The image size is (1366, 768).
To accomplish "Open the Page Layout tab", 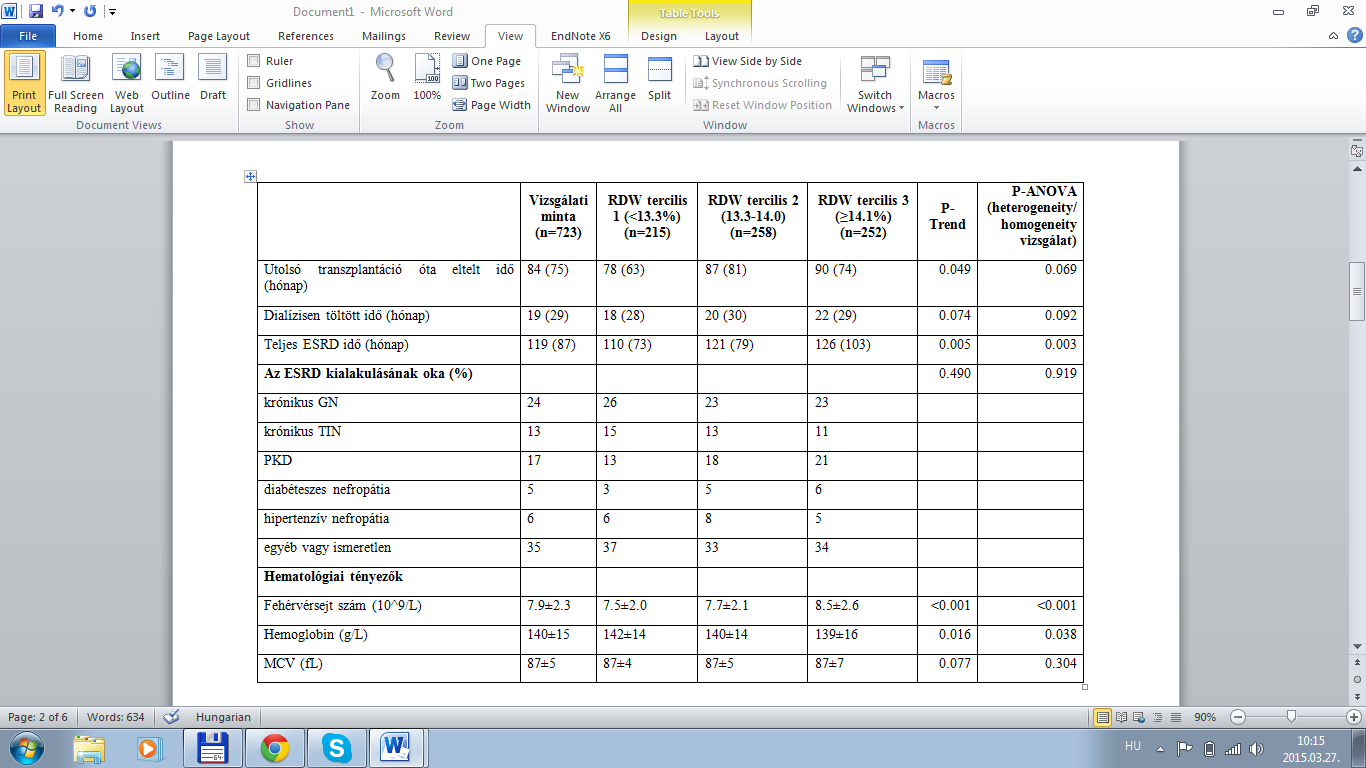I will tap(219, 36).
